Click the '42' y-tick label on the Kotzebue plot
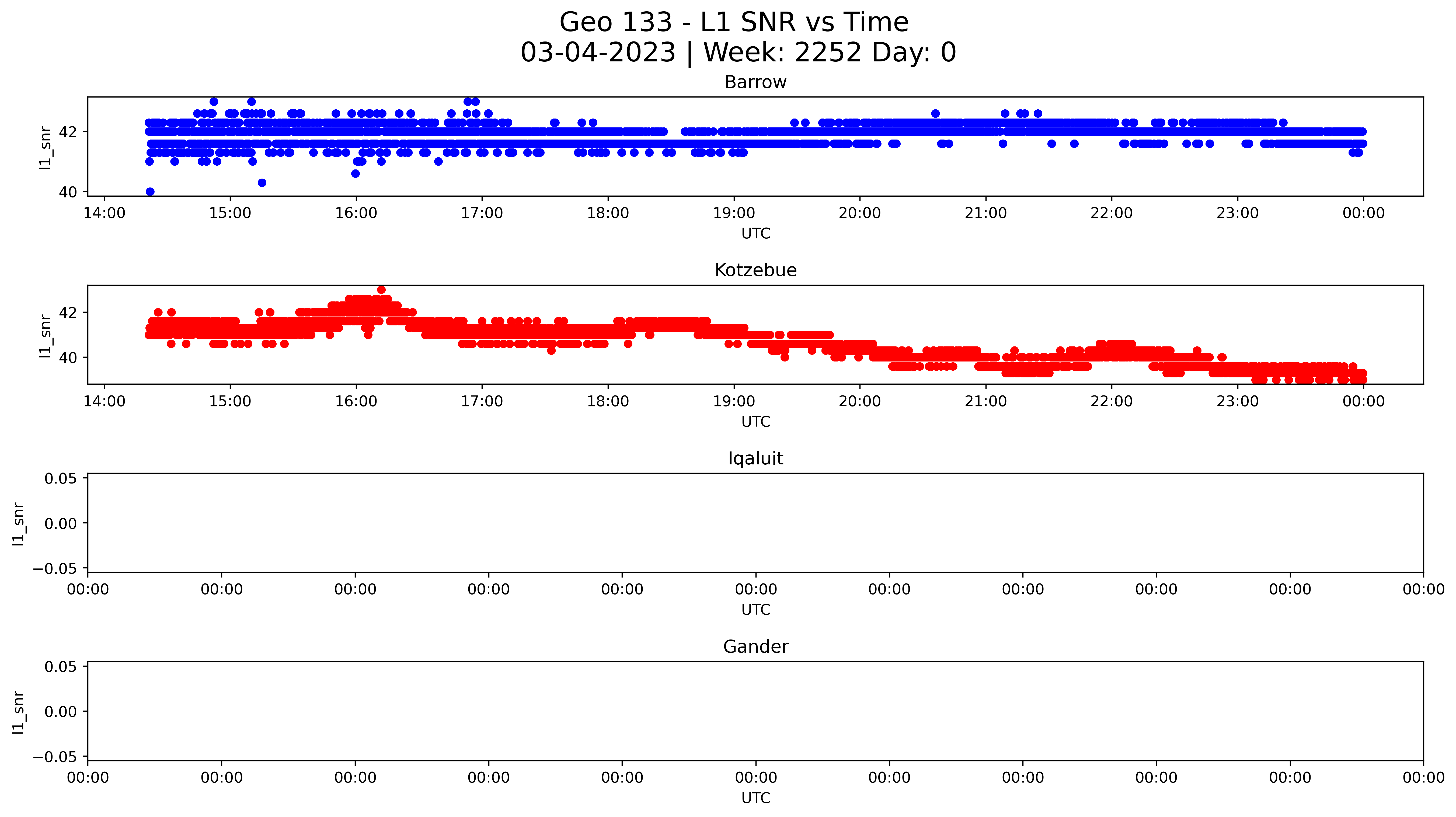The width and height of the screenshot is (1456, 817). [x=68, y=313]
